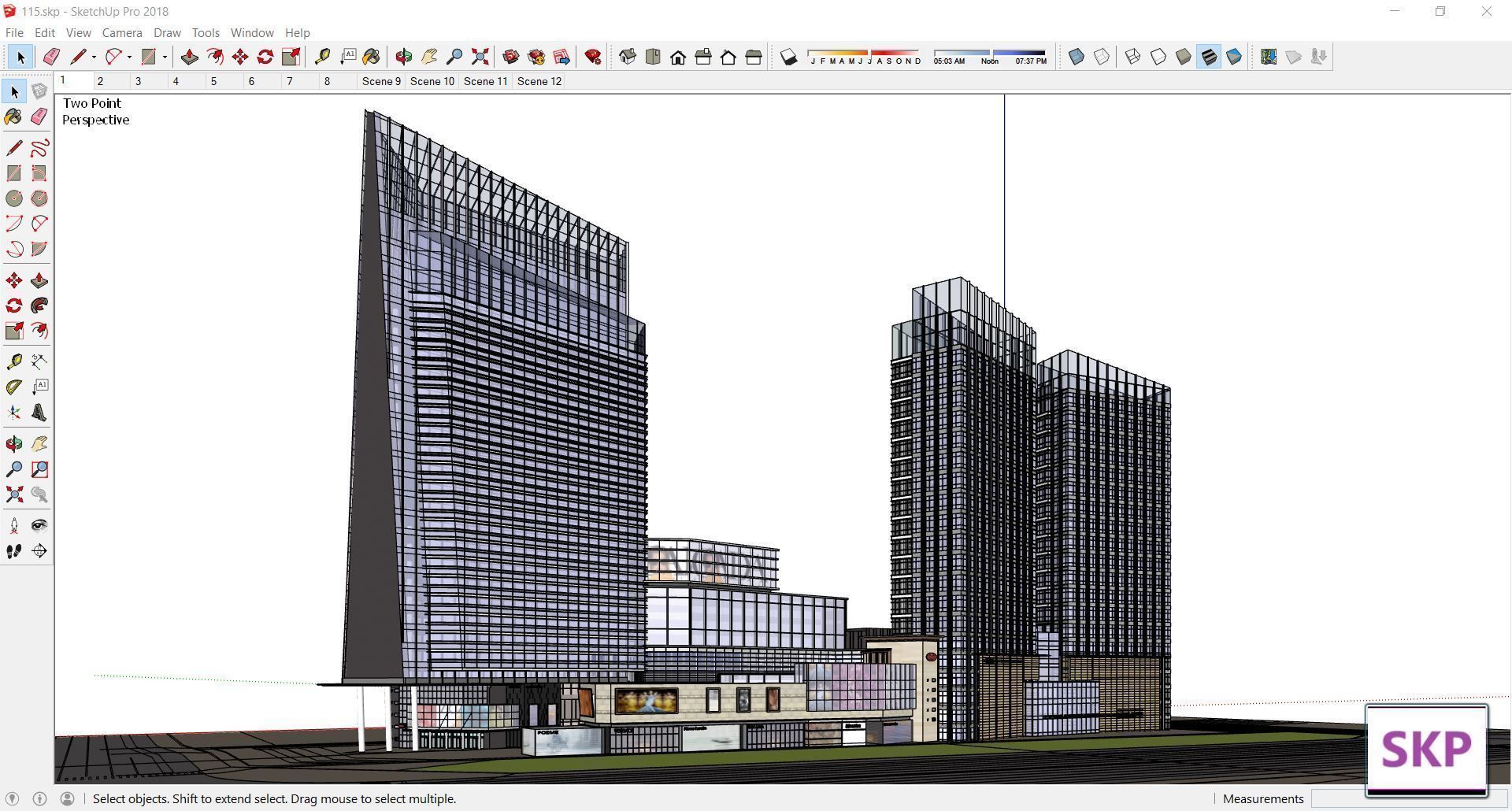Image resolution: width=1512 pixels, height=811 pixels.
Task: Switch to scene tab 8
Action: 338,81
